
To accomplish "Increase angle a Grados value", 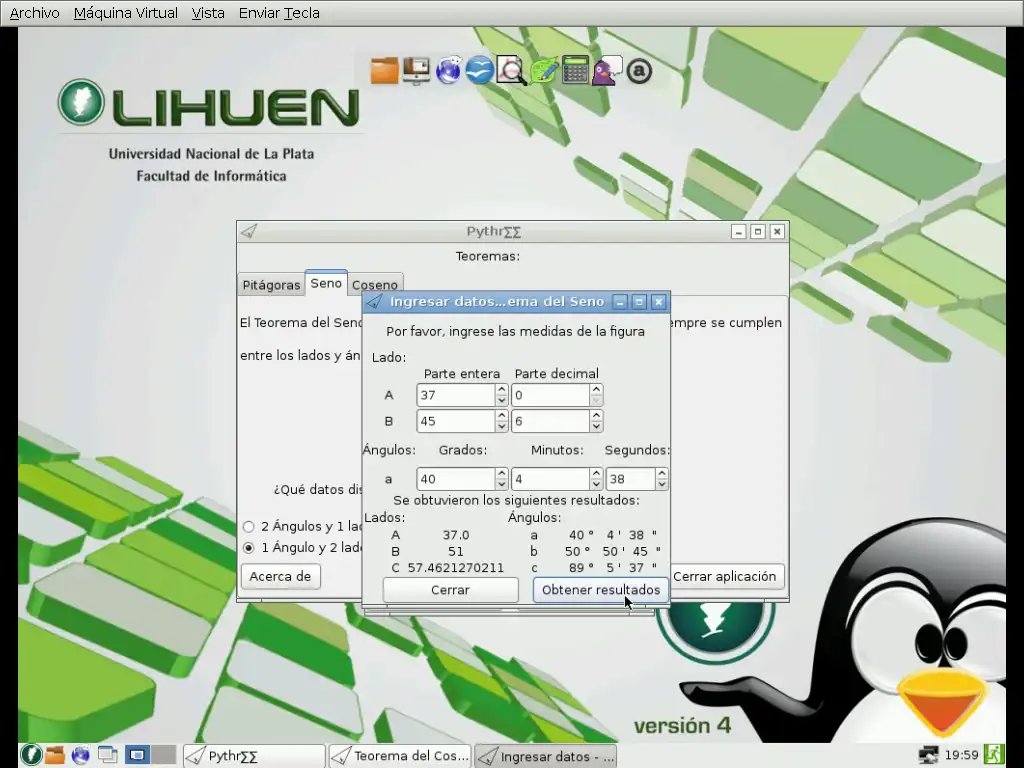I will pyautogui.click(x=502, y=473).
